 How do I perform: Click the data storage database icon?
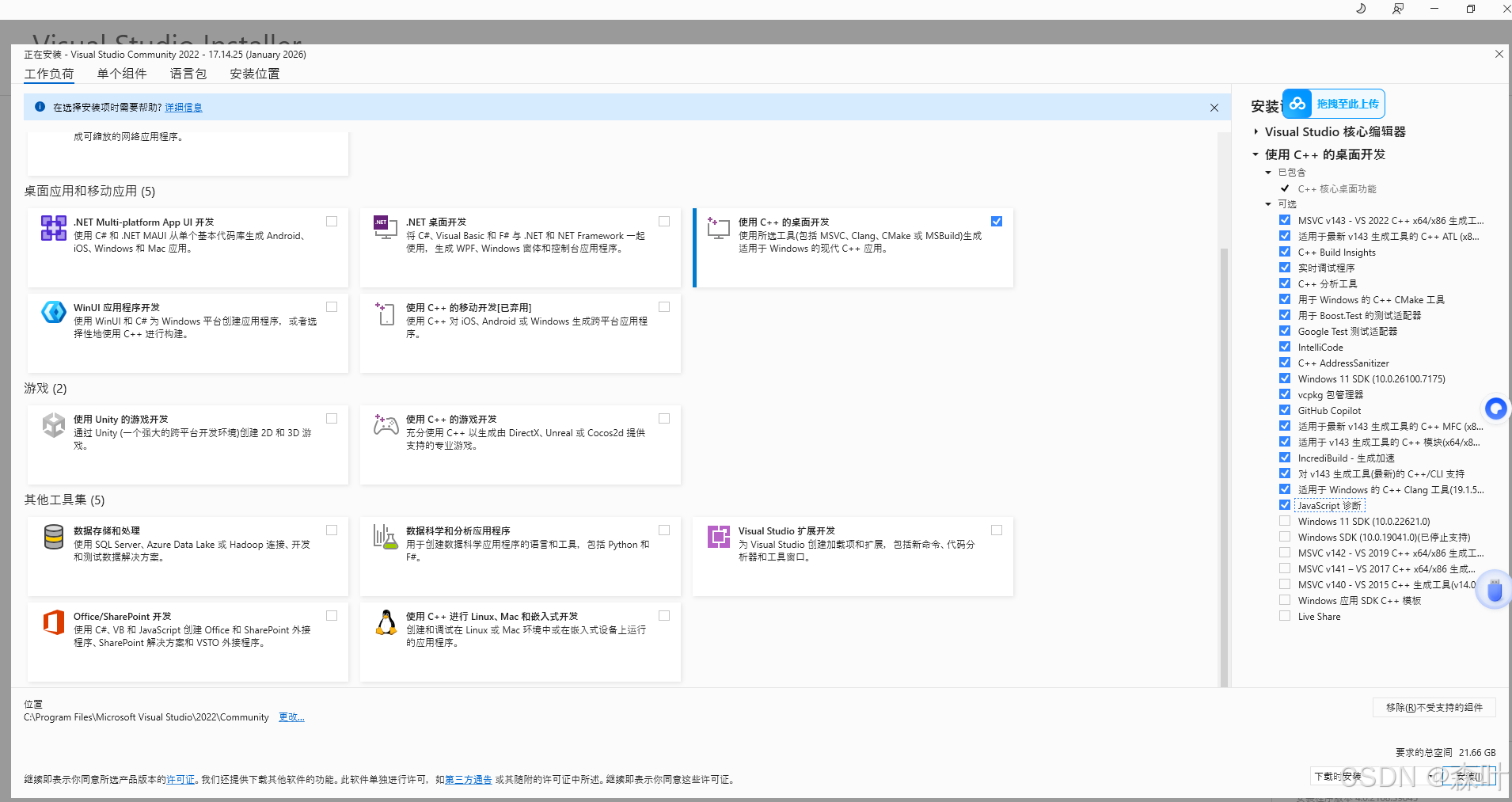pos(54,537)
